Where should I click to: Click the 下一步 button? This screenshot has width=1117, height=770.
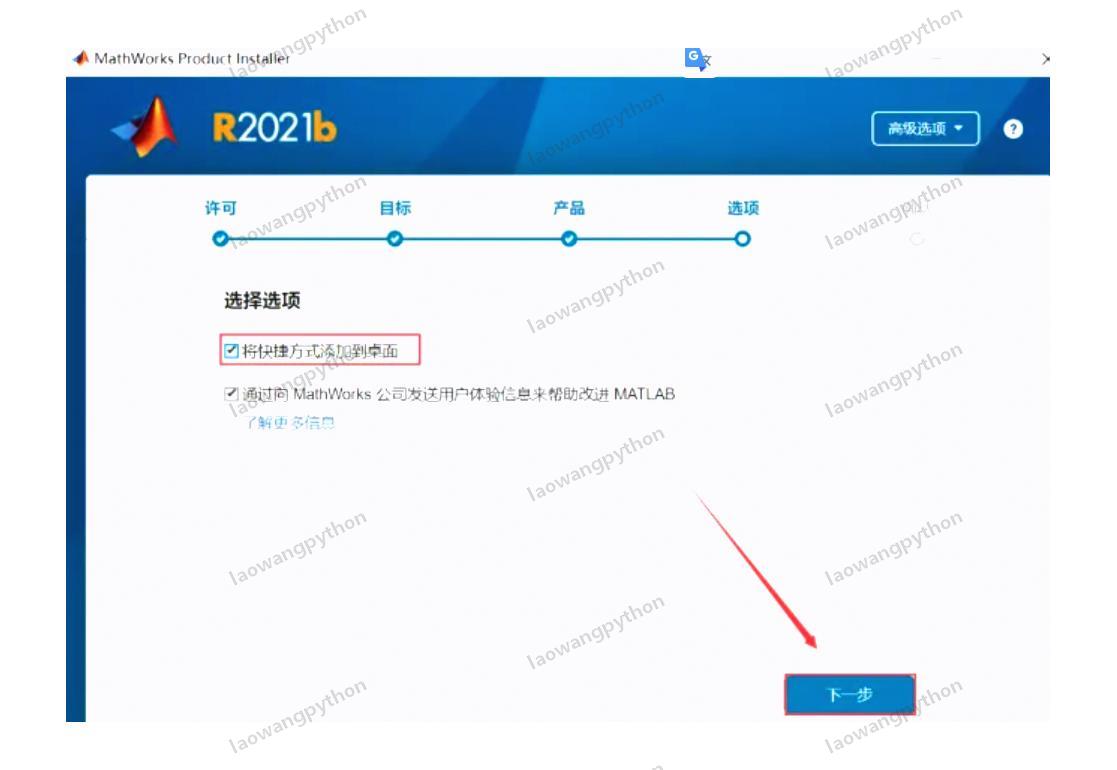click(849, 694)
